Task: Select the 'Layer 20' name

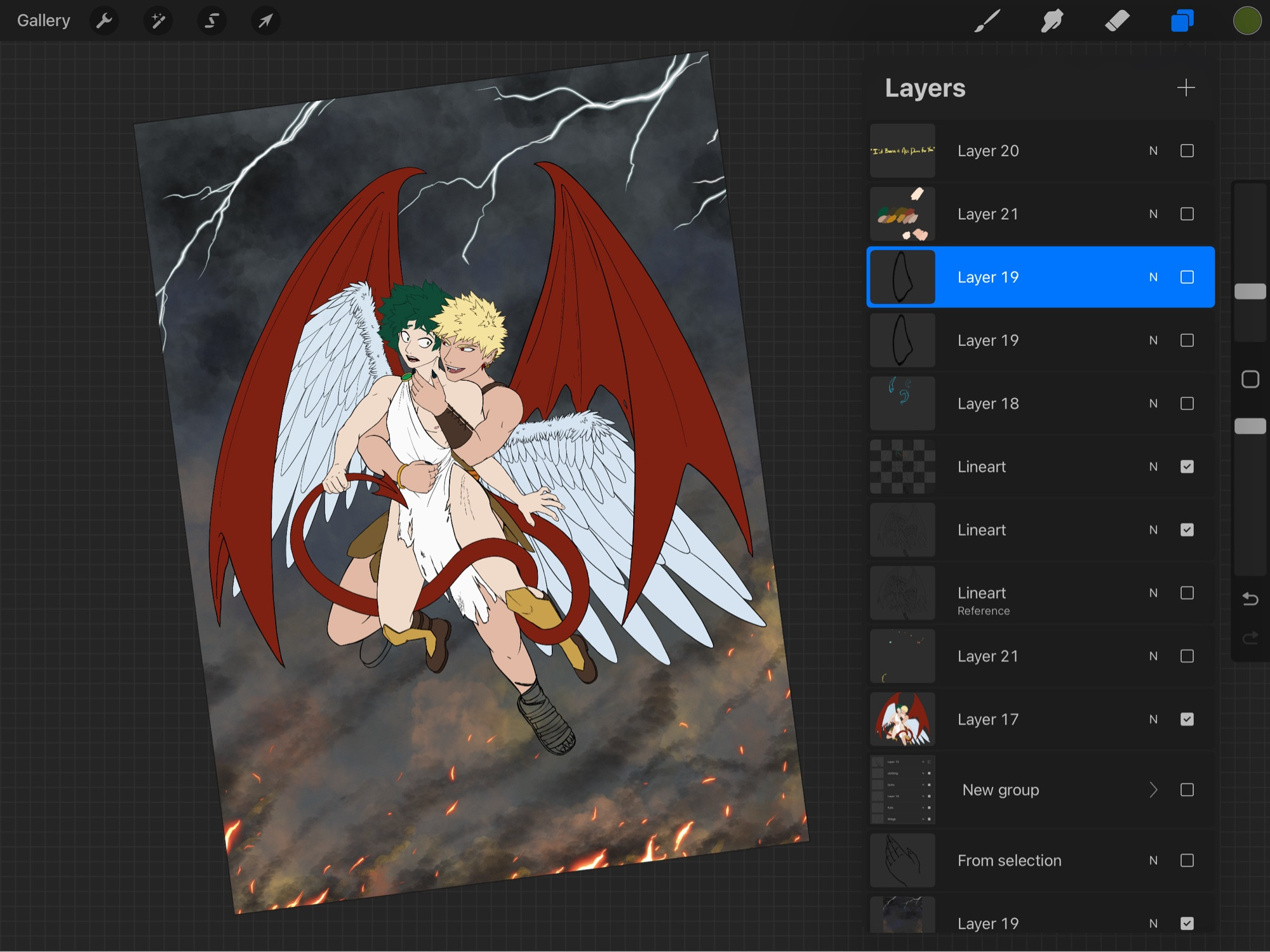Action: (x=988, y=151)
